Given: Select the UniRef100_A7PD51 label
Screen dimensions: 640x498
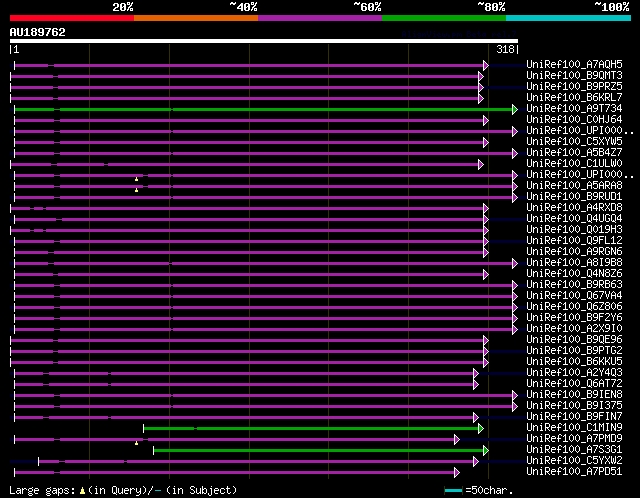Looking at the screenshot, I should tap(574, 472).
